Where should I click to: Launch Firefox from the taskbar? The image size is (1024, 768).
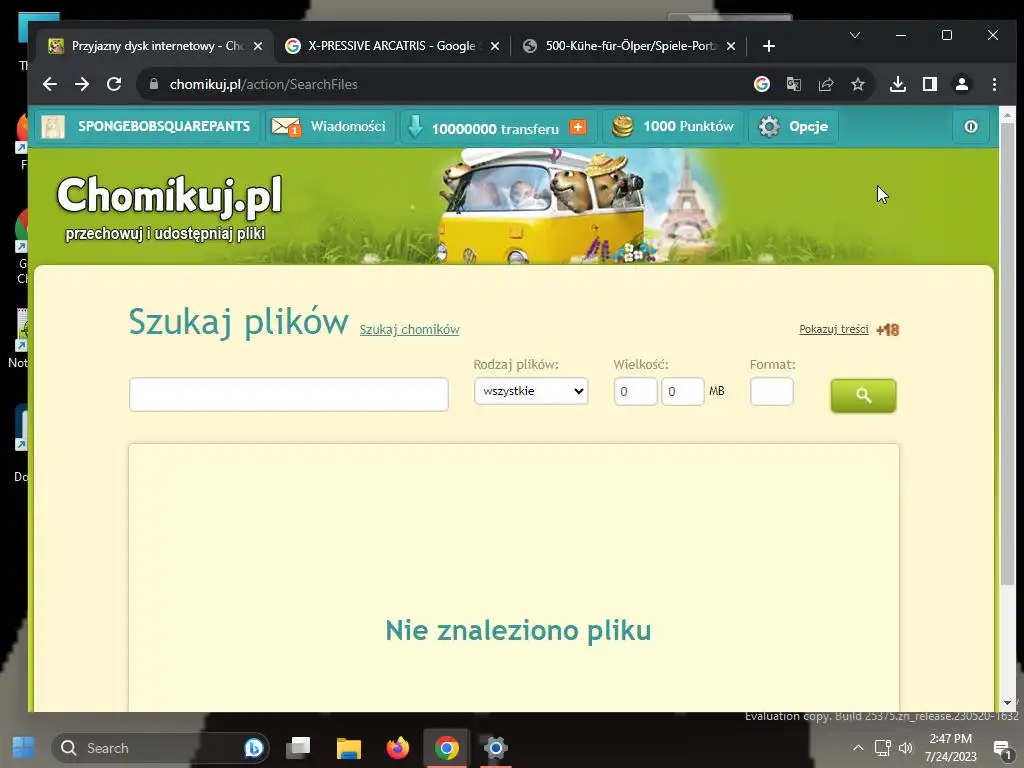[x=398, y=748]
